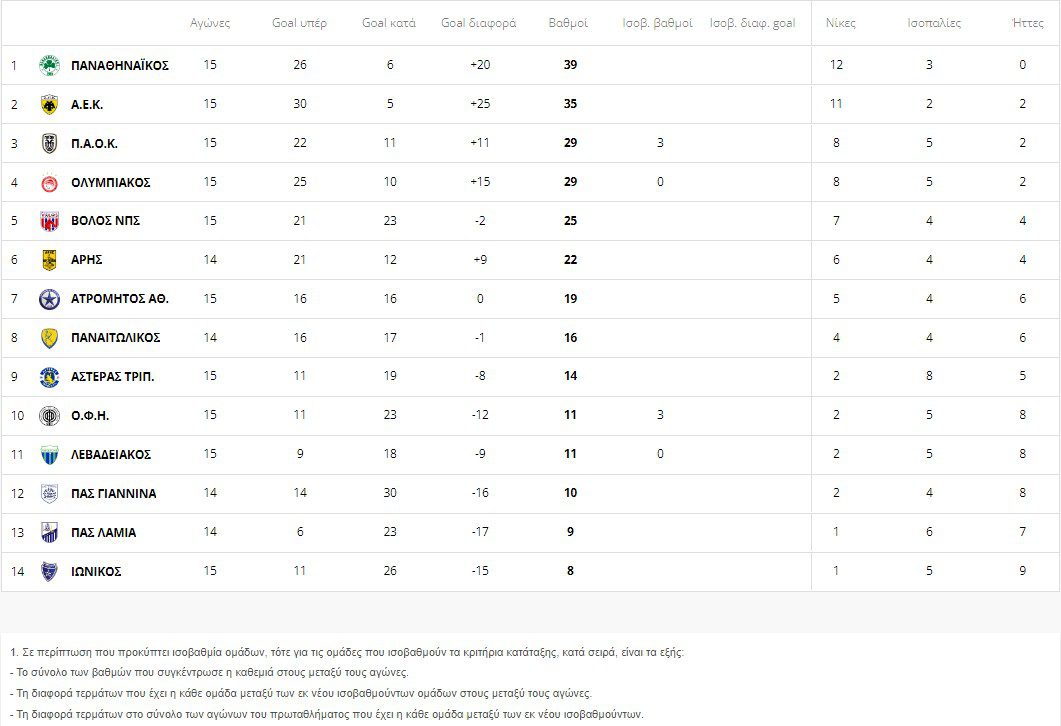Screen dimensions: 1061x726
Task: Click the AEK yellow club crest
Action: click(x=49, y=105)
